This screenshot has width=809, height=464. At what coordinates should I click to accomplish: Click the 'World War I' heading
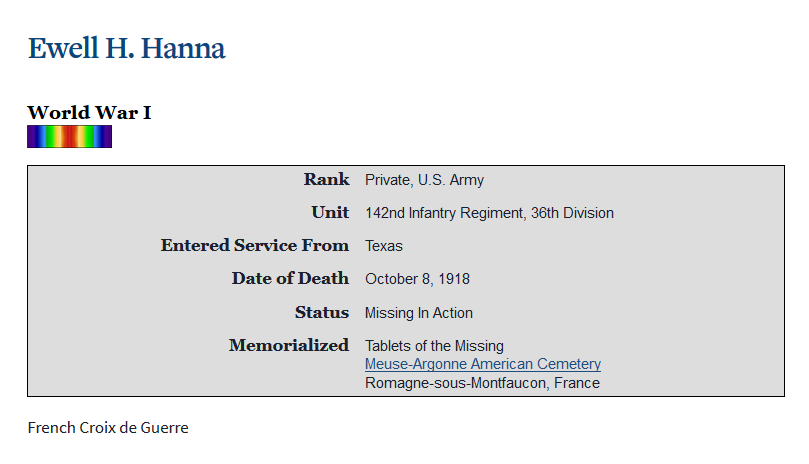[89, 112]
